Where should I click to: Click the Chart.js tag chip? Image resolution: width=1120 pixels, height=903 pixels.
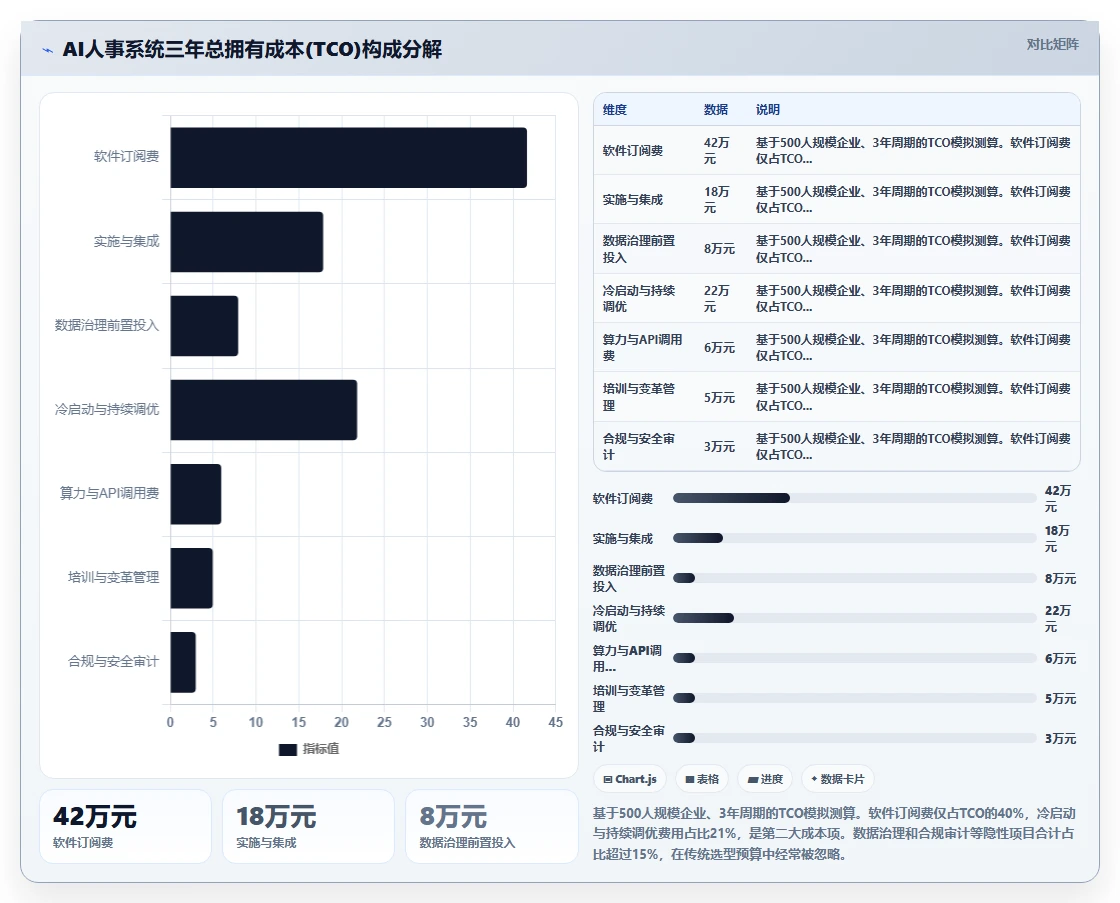pos(630,779)
